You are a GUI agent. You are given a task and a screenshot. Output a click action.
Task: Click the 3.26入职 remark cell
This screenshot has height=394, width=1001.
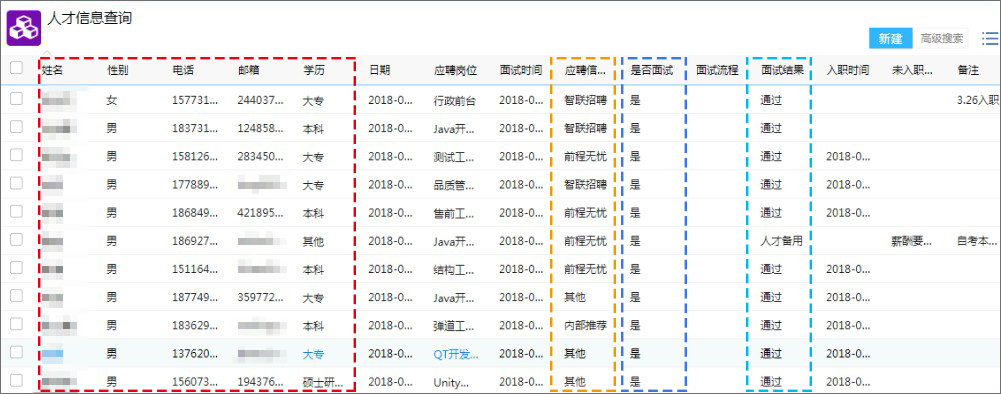coord(979,100)
